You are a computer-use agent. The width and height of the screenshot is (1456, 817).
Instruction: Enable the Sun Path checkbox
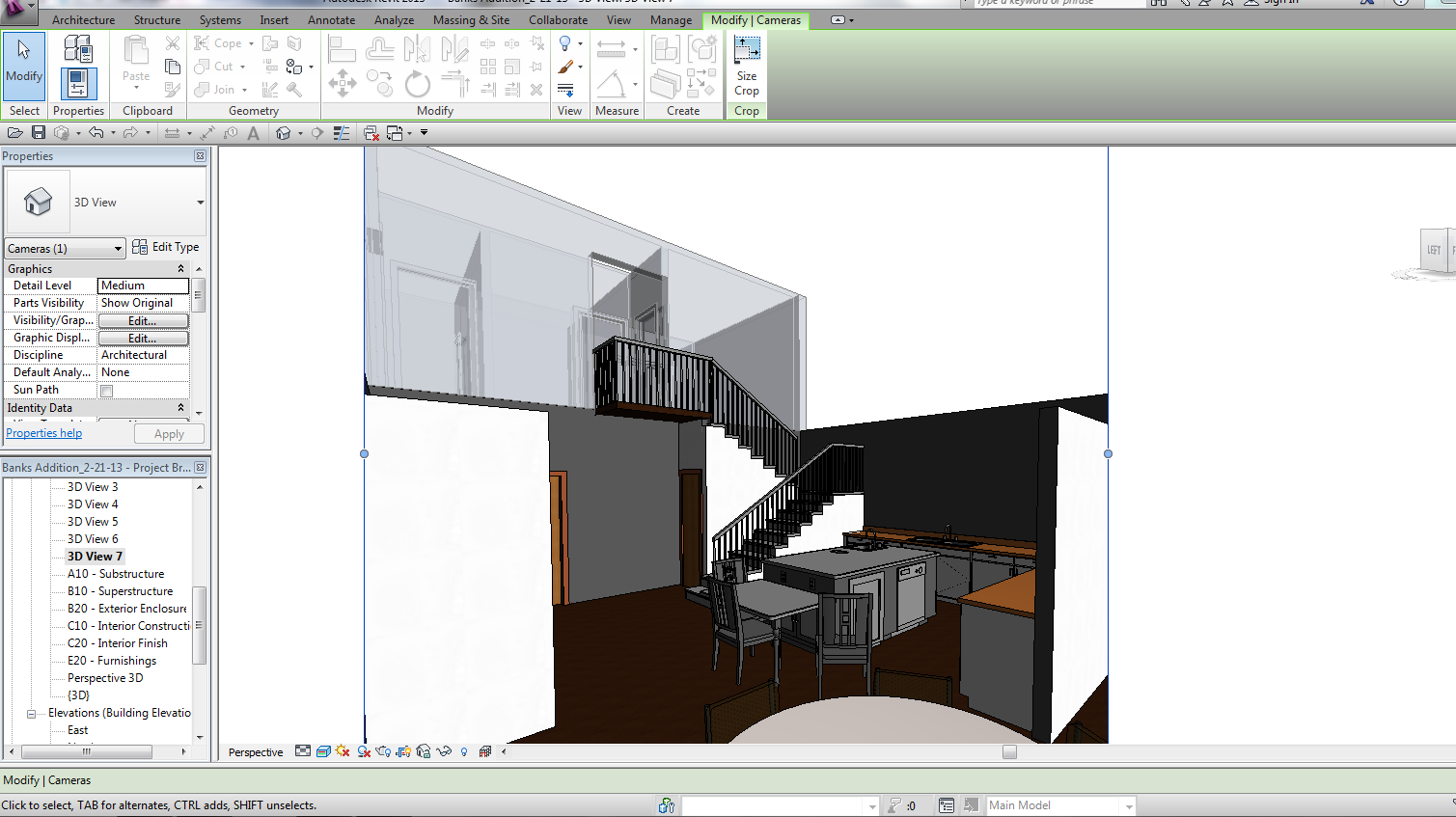tap(107, 391)
